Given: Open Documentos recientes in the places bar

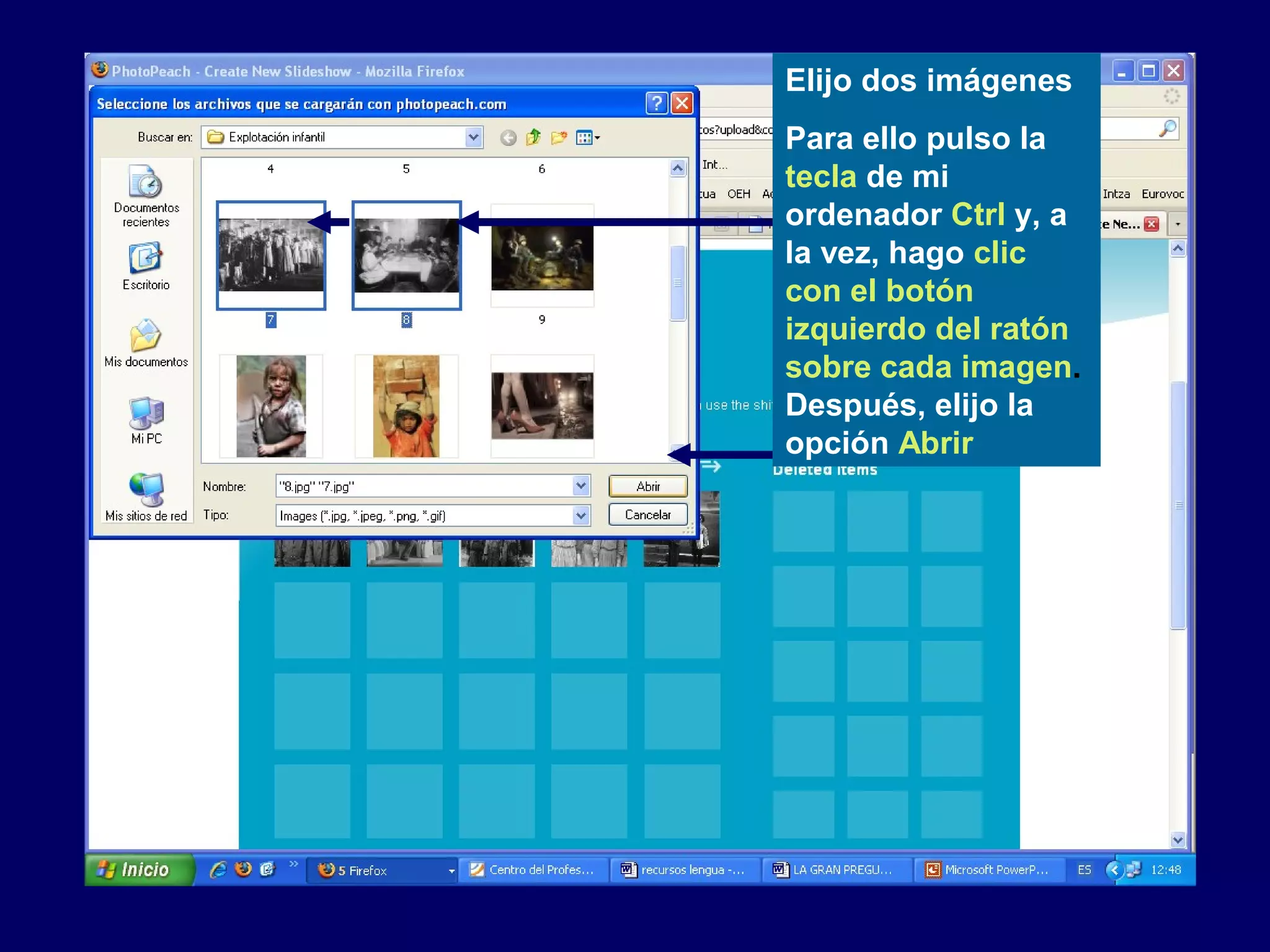Looking at the screenshot, I should (x=146, y=196).
